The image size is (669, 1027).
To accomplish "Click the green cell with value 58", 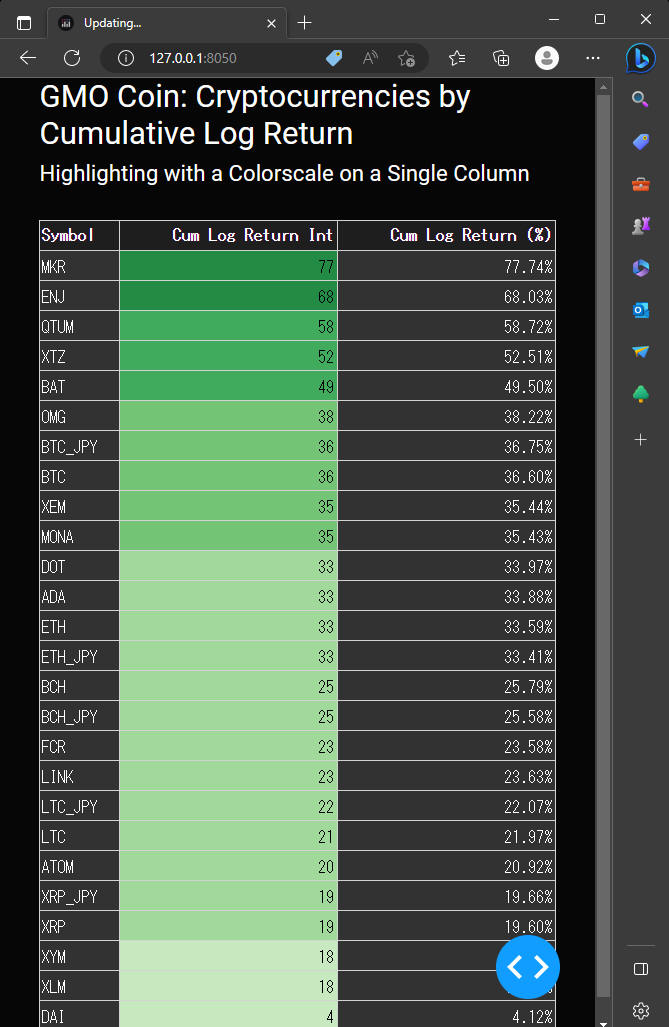I will [229, 326].
